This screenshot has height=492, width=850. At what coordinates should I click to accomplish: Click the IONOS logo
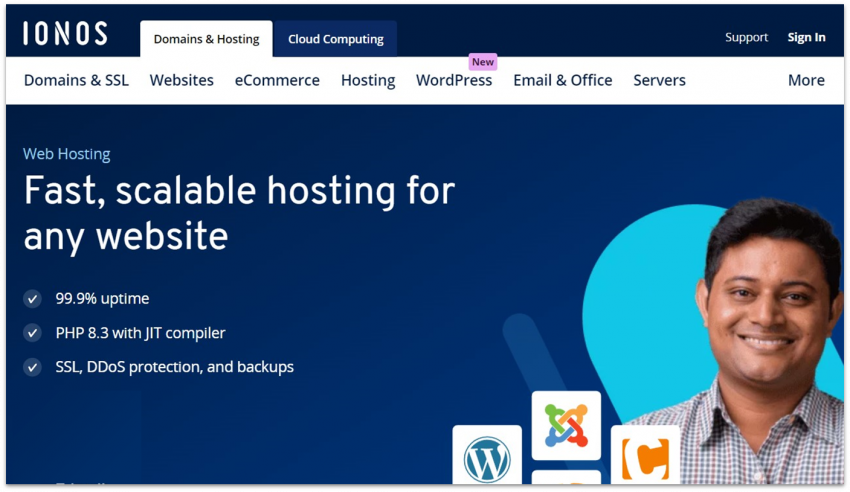click(65, 34)
